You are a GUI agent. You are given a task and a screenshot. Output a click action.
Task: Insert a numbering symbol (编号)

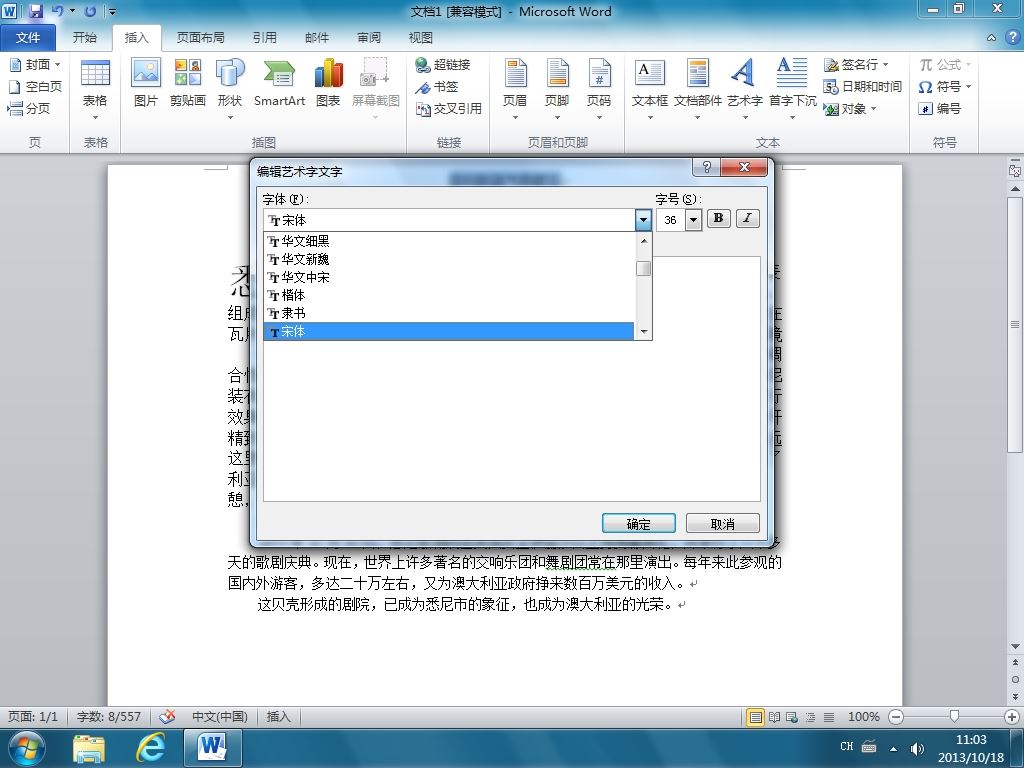click(940, 108)
